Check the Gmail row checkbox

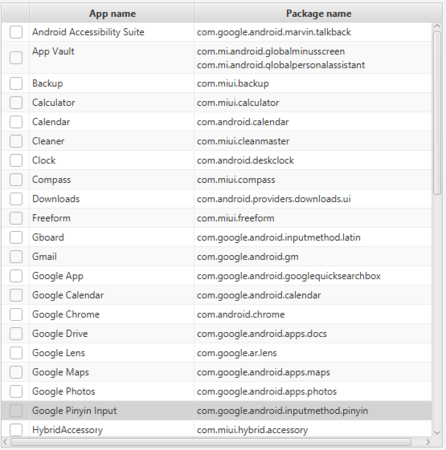(x=16, y=257)
